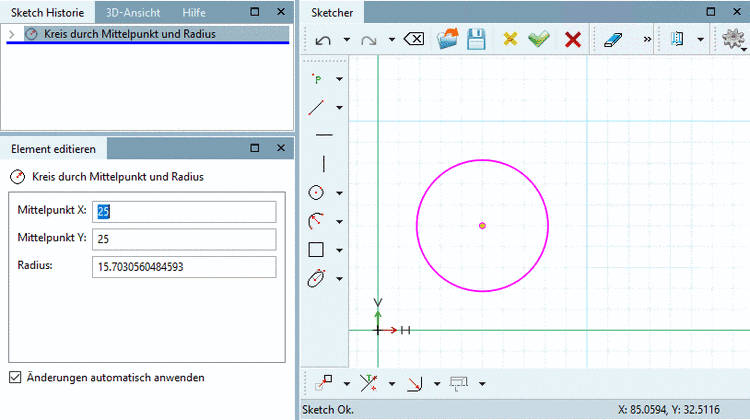Save sketch with floppy disk icon
The image size is (750, 420).
pyautogui.click(x=476, y=39)
